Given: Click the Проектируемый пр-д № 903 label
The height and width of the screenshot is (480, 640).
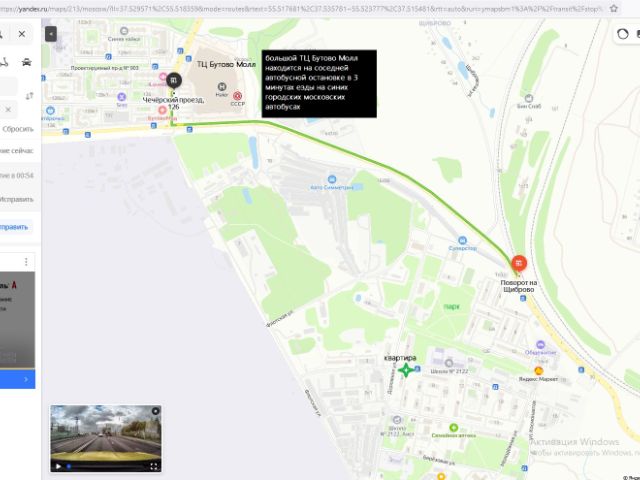Looking at the screenshot, I should pyautogui.click(x=104, y=68).
